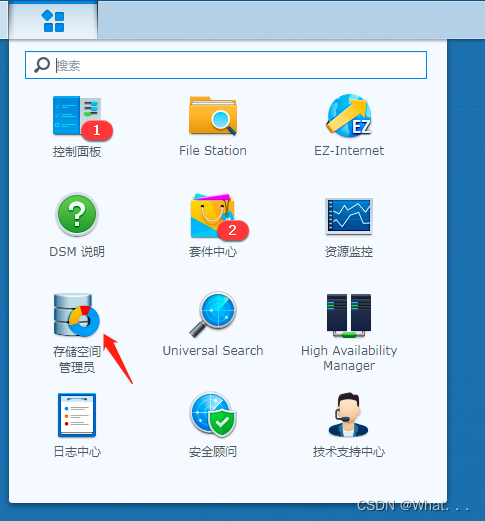Click the magnifier icon in search box

click(42, 65)
